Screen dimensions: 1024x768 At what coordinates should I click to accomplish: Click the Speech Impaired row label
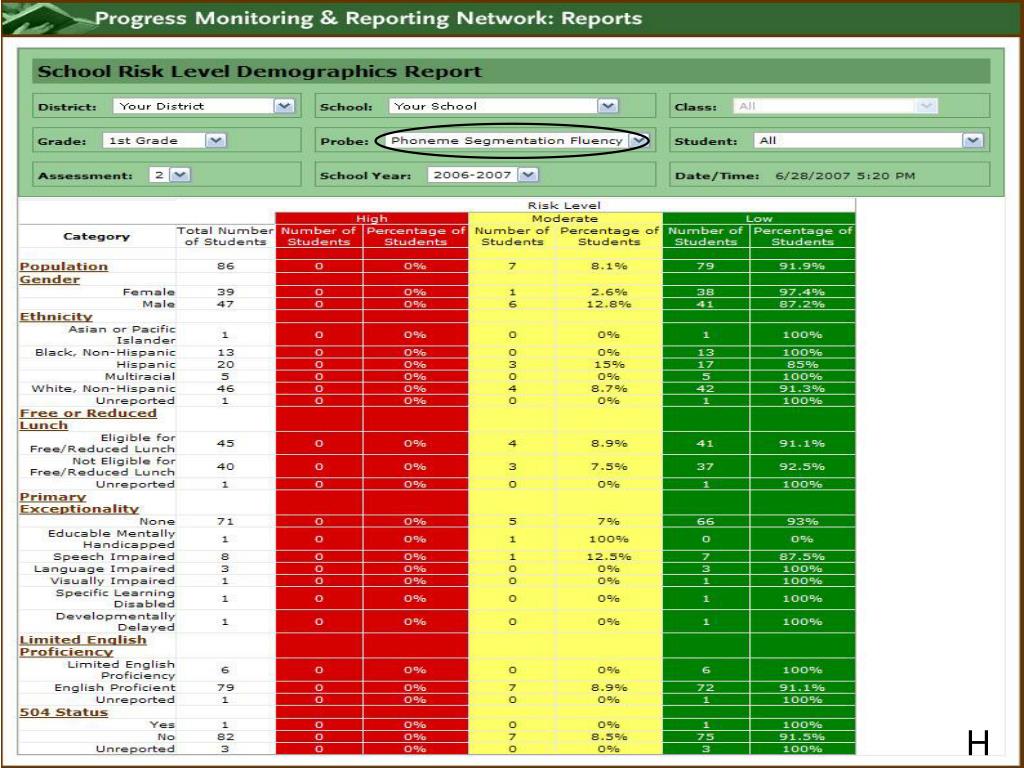point(114,557)
